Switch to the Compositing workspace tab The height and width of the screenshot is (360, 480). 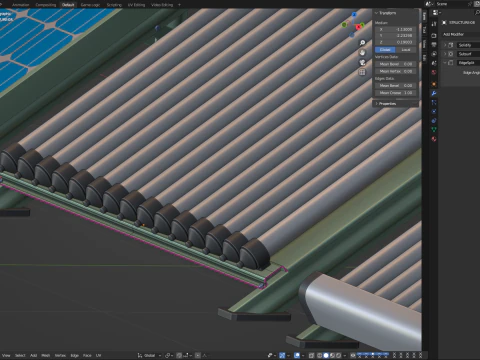click(46, 5)
